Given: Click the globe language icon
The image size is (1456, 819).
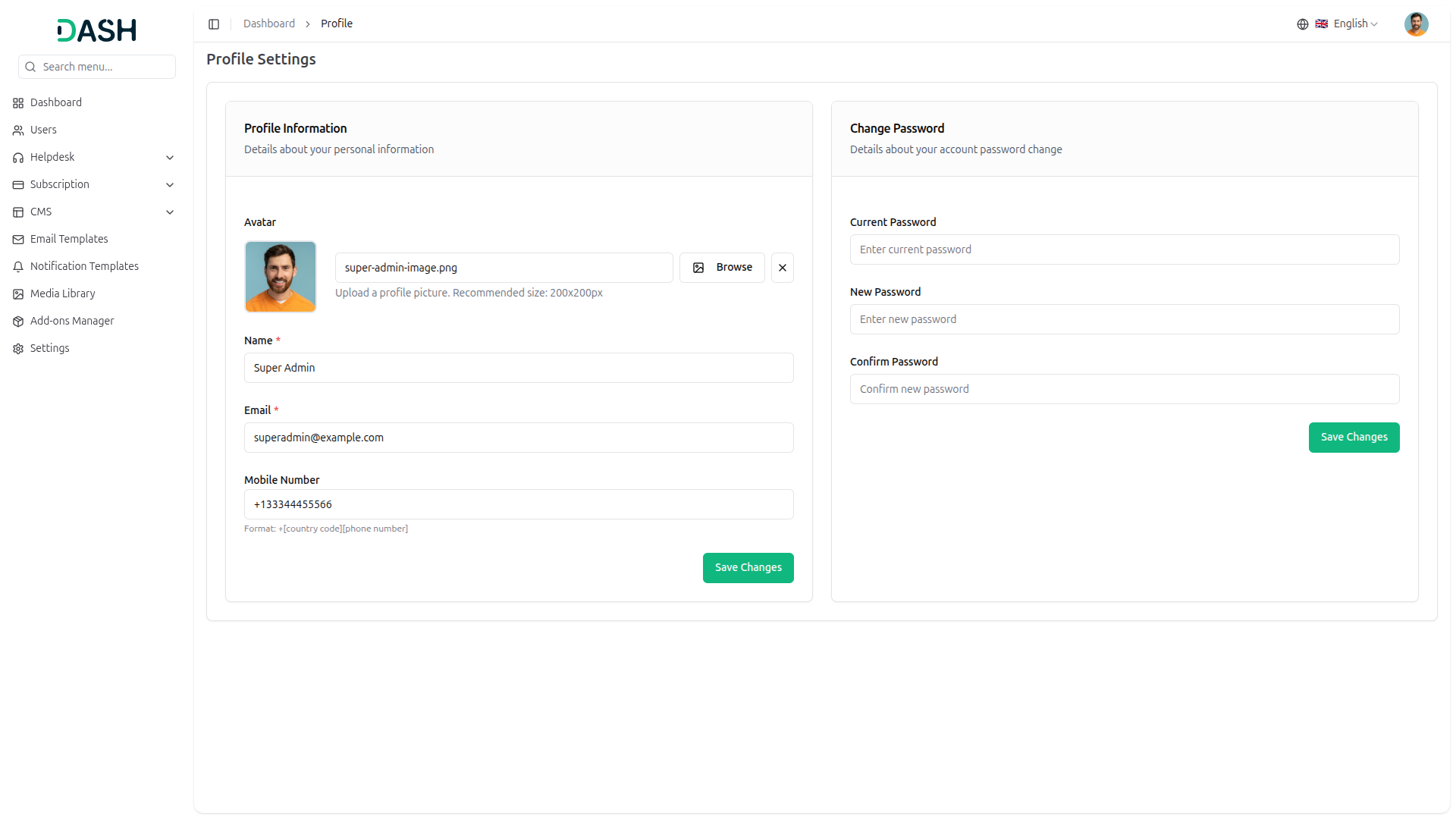Looking at the screenshot, I should pyautogui.click(x=1302, y=24).
